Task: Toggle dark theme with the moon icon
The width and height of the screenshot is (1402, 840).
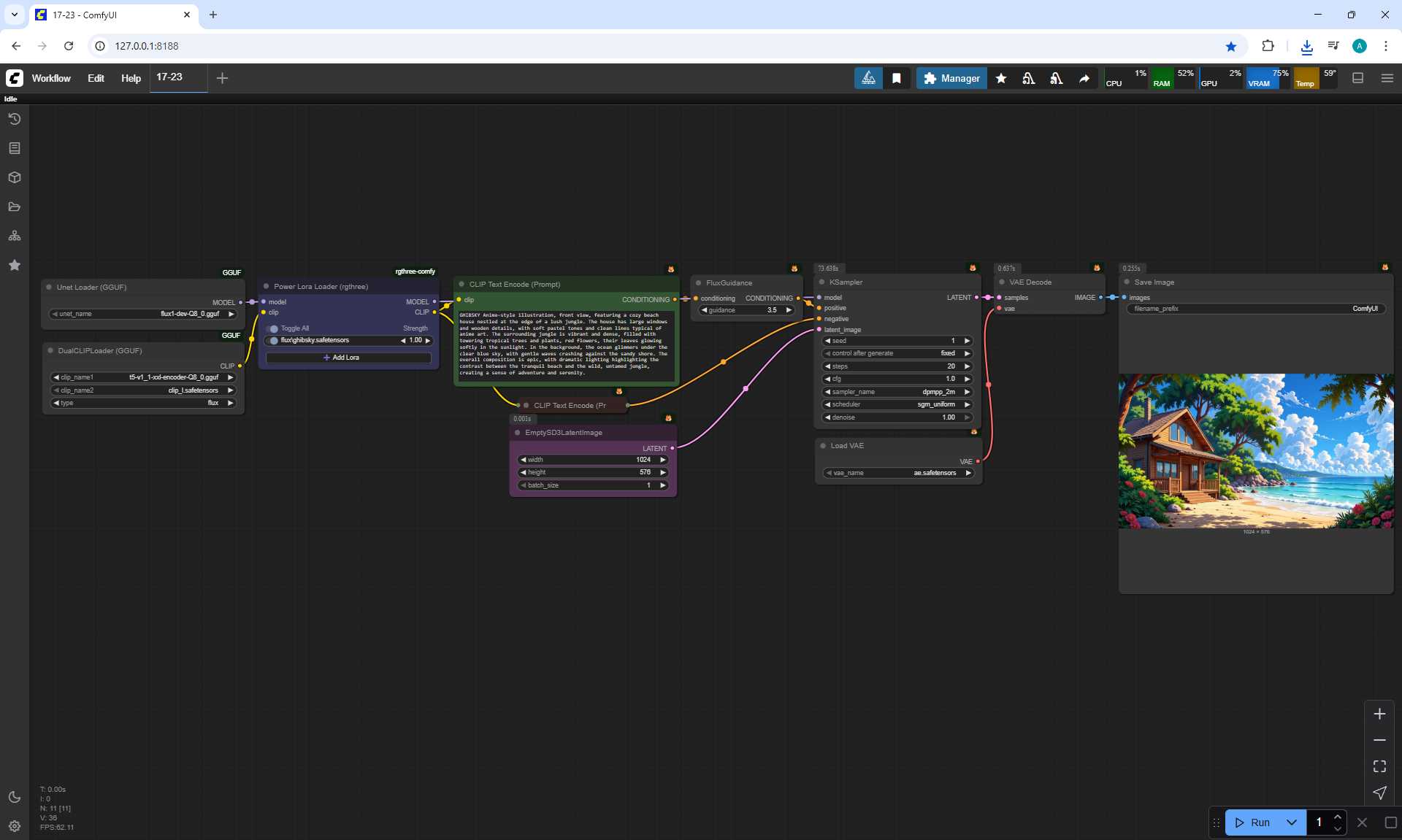Action: coord(15,797)
